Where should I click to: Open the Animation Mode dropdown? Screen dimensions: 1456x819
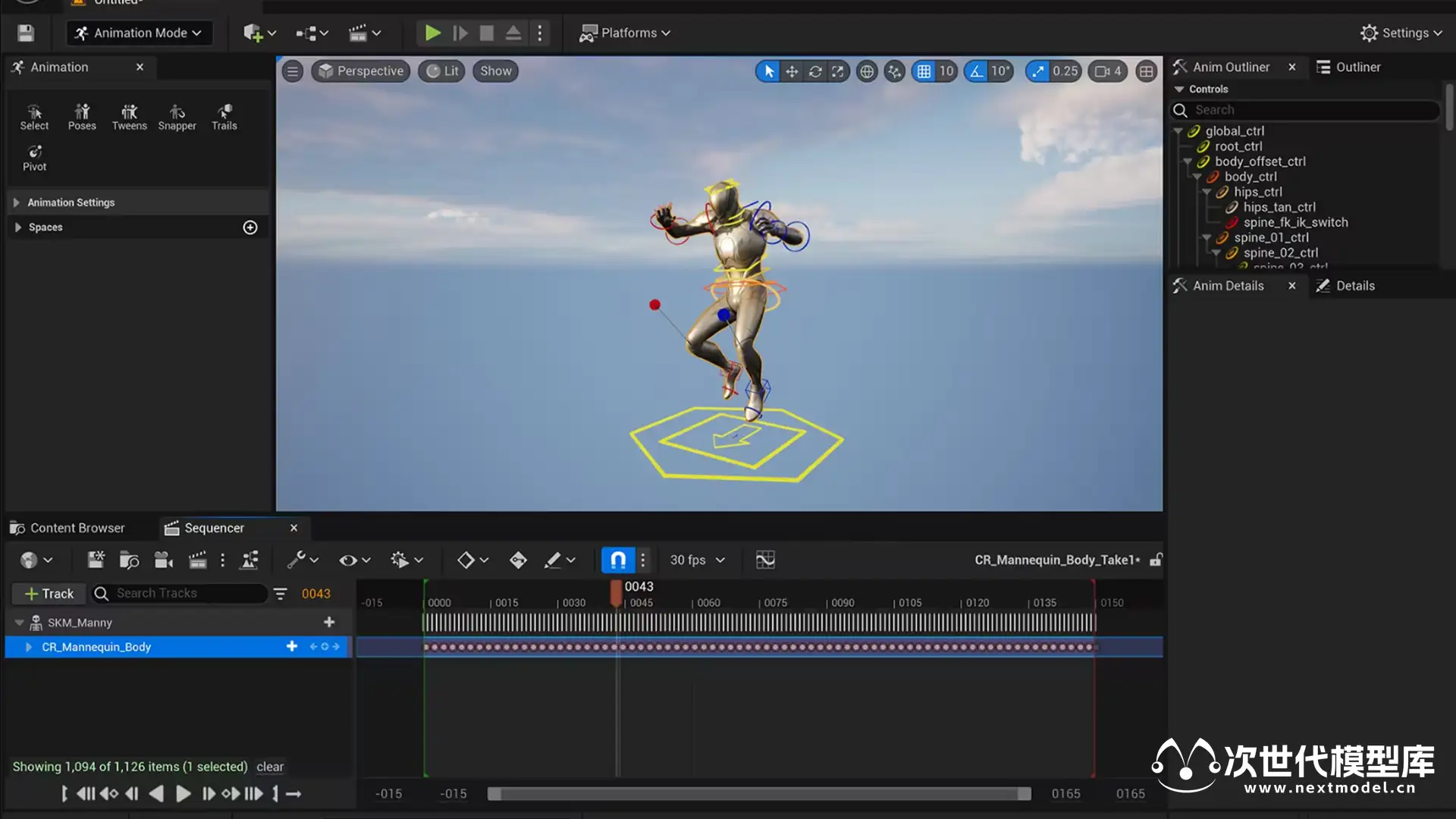click(139, 33)
